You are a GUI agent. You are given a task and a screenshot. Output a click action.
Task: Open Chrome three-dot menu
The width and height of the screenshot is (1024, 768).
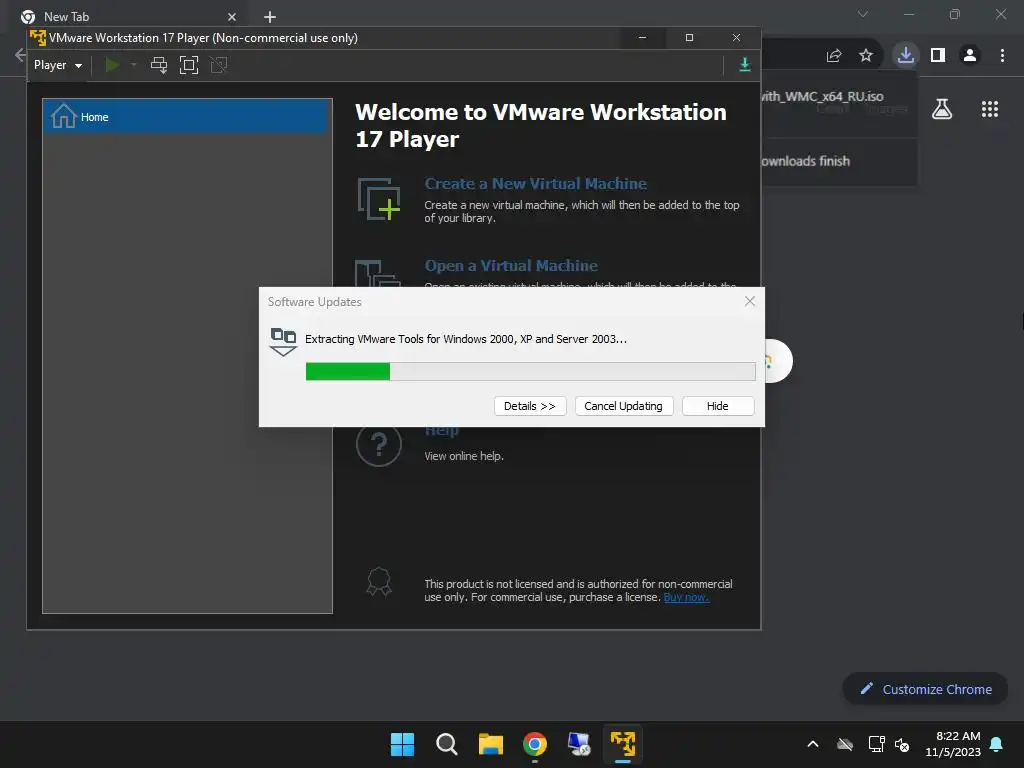tap(1002, 56)
